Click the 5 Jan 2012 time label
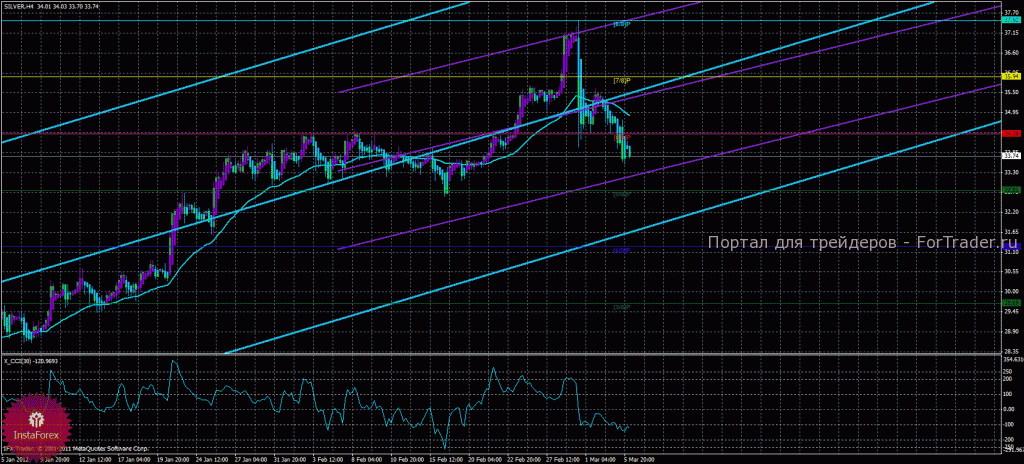 [x=12, y=458]
